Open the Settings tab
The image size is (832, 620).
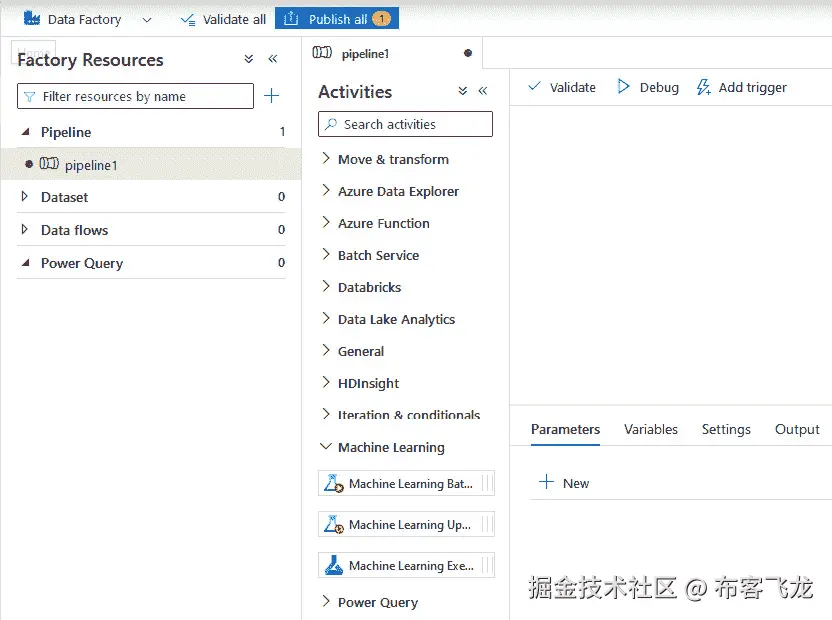[726, 429]
